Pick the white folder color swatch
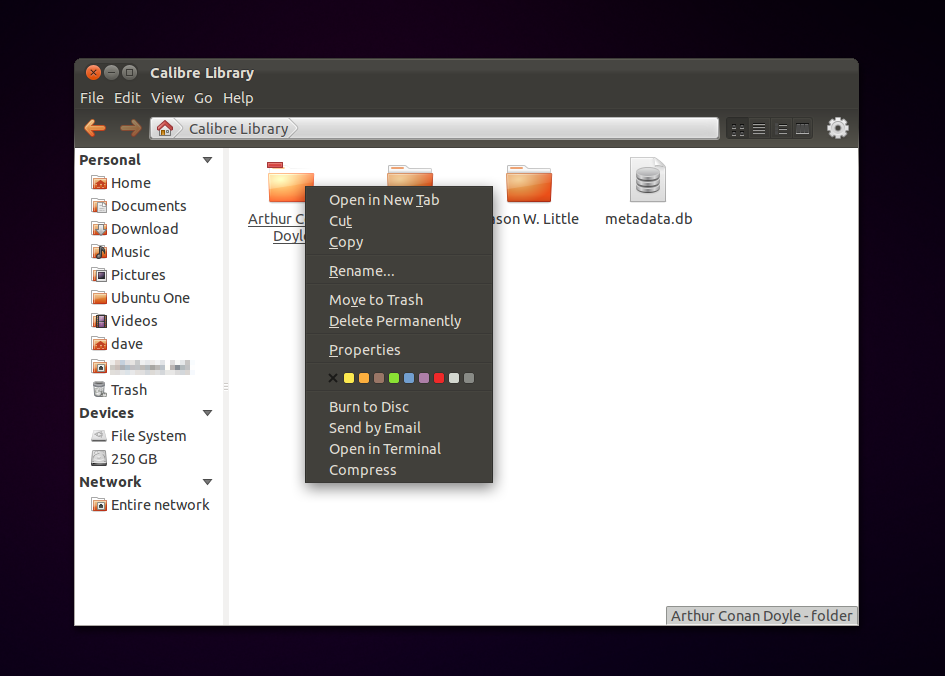 [454, 378]
